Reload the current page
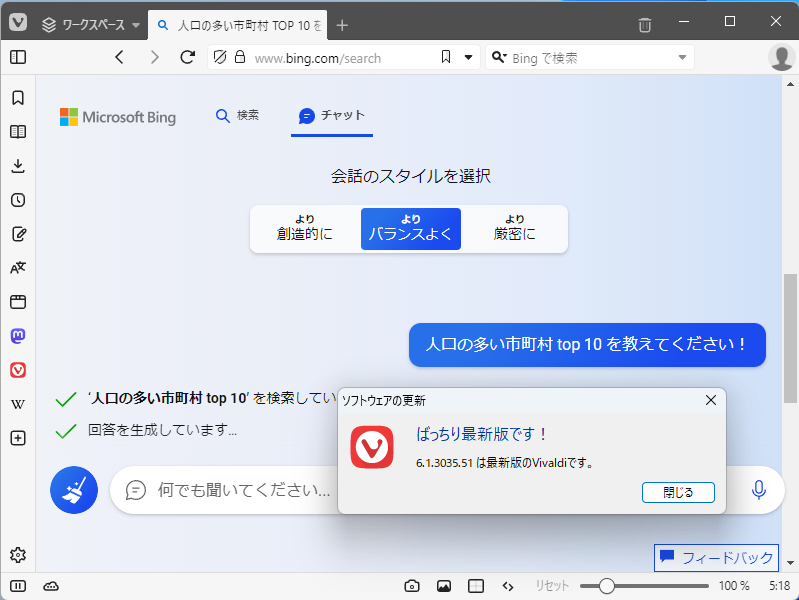 (x=188, y=57)
